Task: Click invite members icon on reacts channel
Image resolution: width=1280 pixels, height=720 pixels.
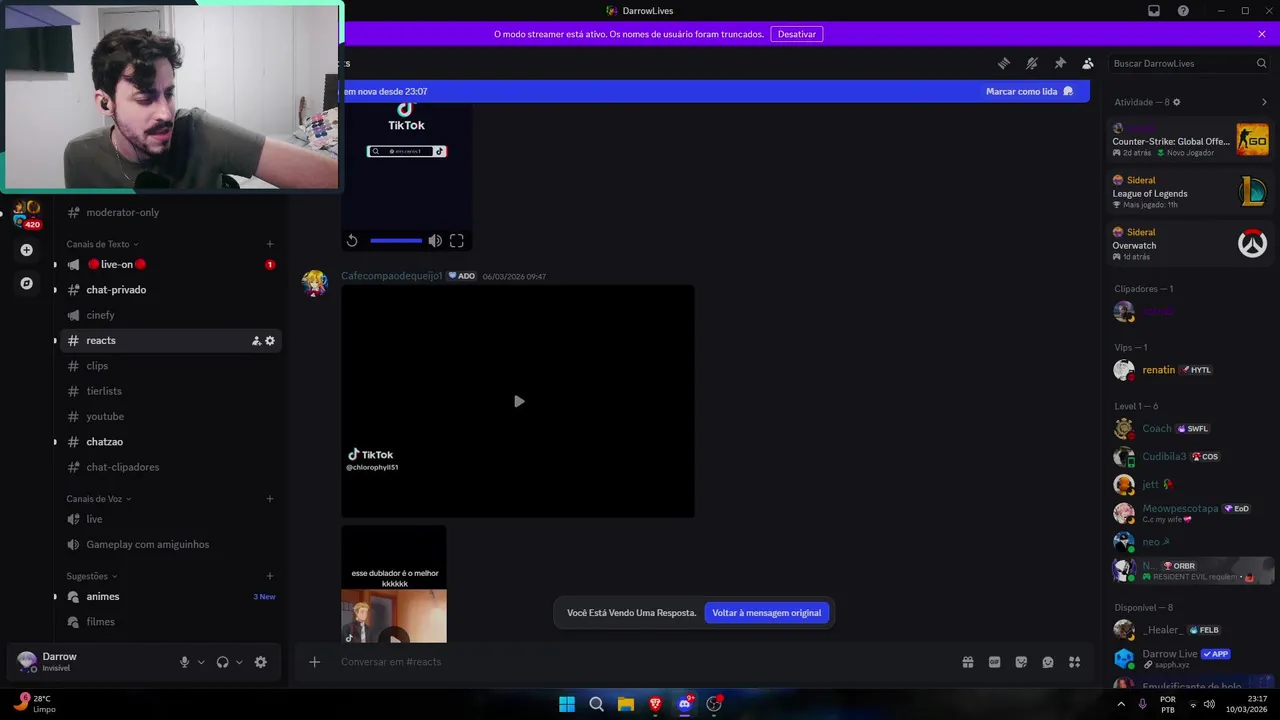Action: [256, 341]
